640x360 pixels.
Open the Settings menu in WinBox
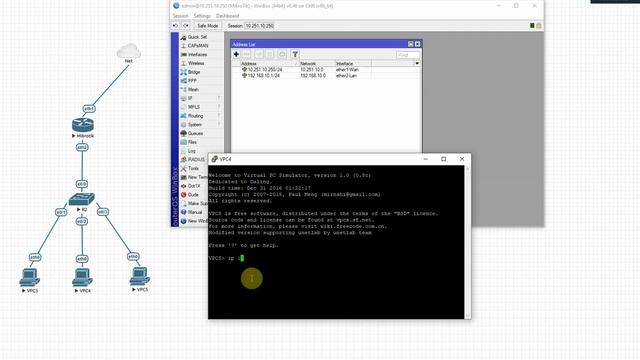click(x=202, y=16)
